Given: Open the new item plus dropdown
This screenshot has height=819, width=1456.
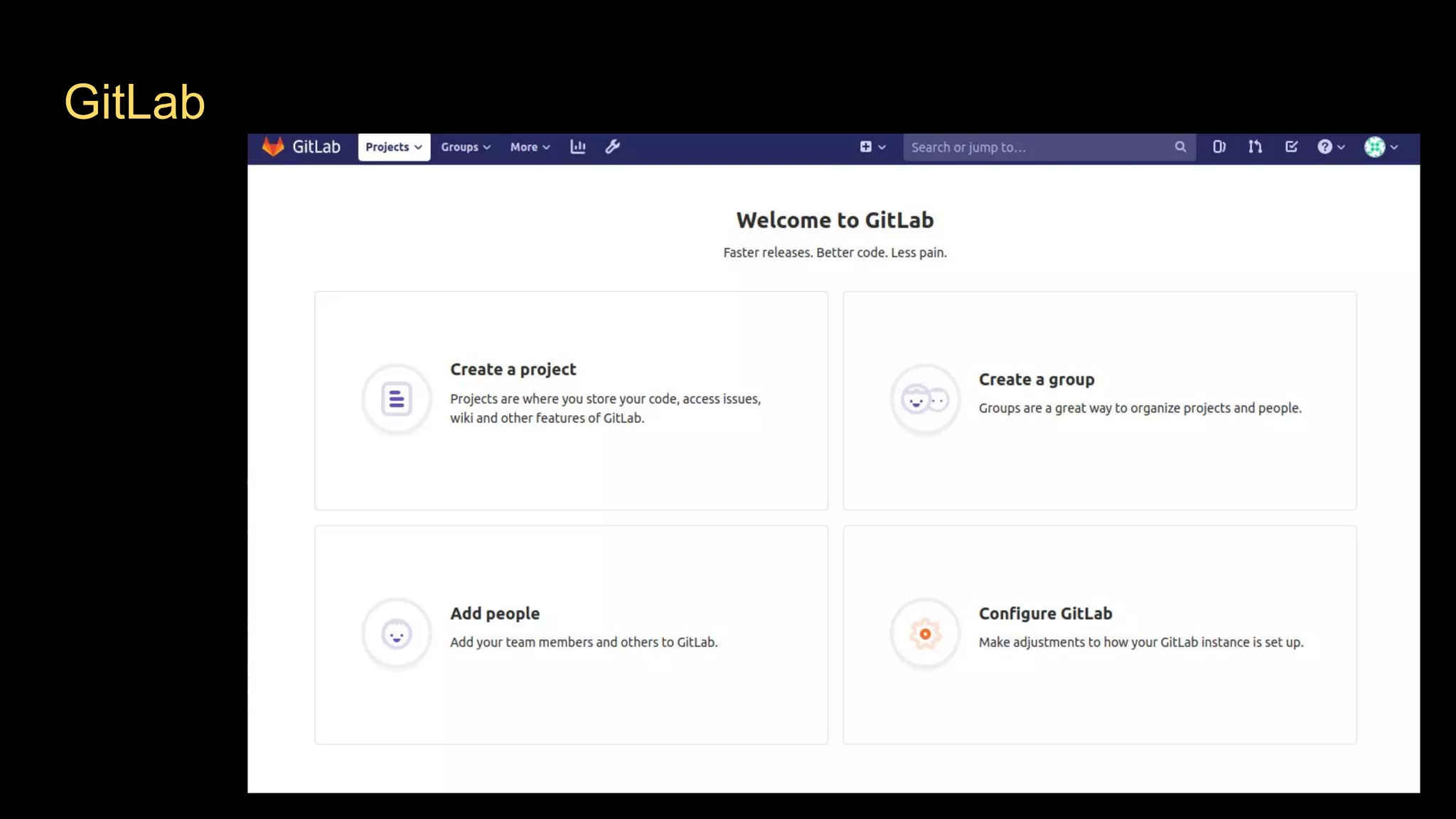Looking at the screenshot, I should (872, 146).
